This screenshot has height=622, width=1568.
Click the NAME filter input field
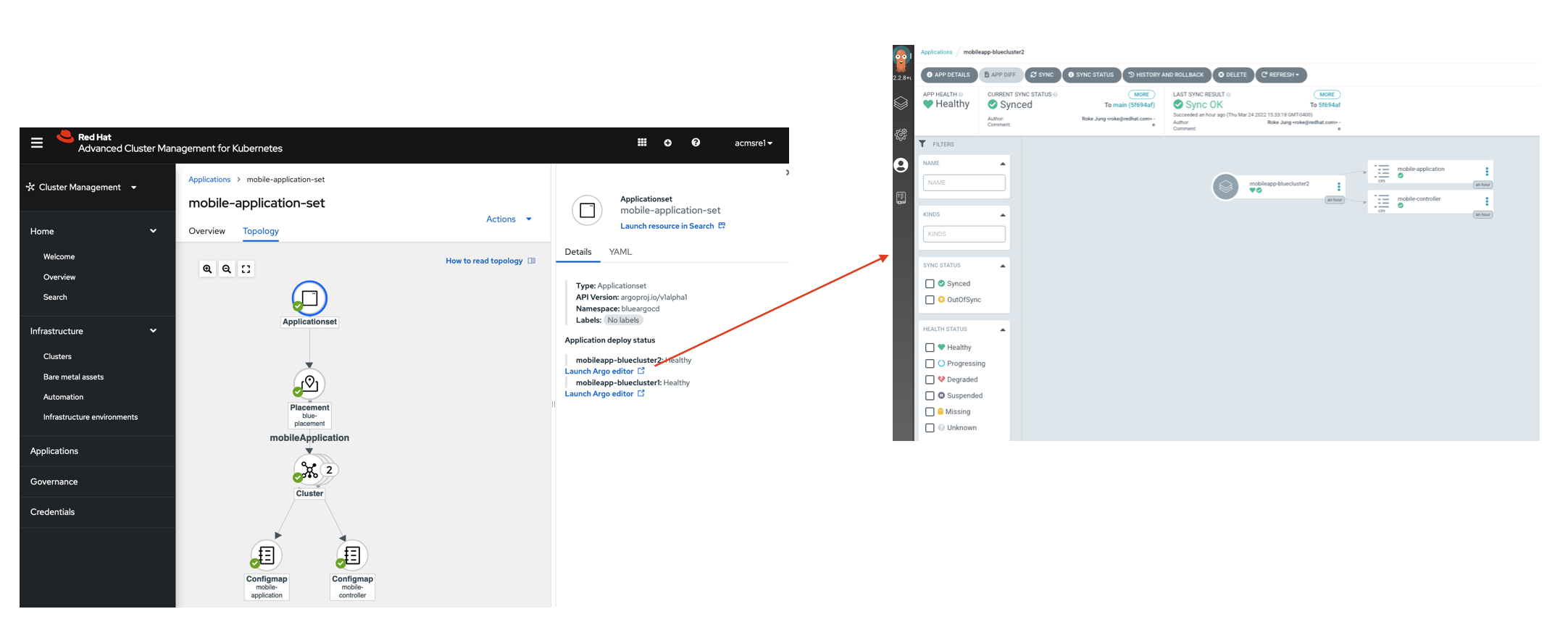click(x=964, y=182)
